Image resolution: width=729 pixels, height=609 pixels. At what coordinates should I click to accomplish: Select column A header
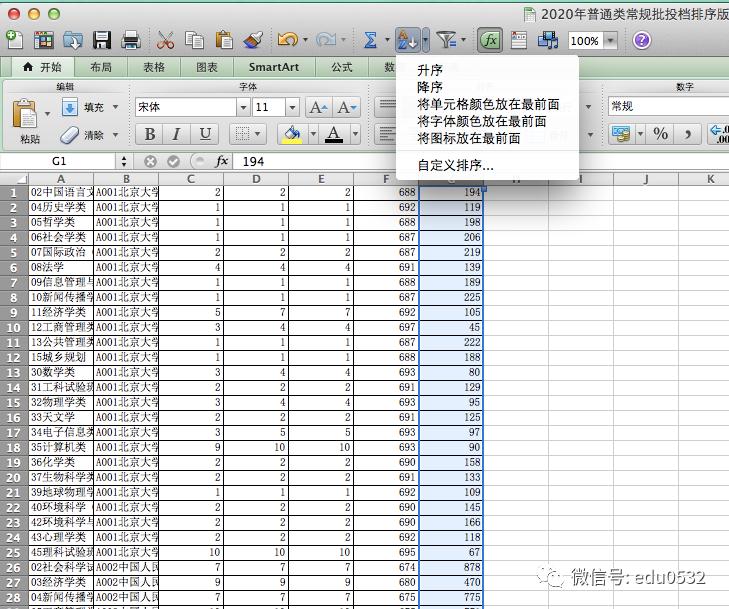61,179
